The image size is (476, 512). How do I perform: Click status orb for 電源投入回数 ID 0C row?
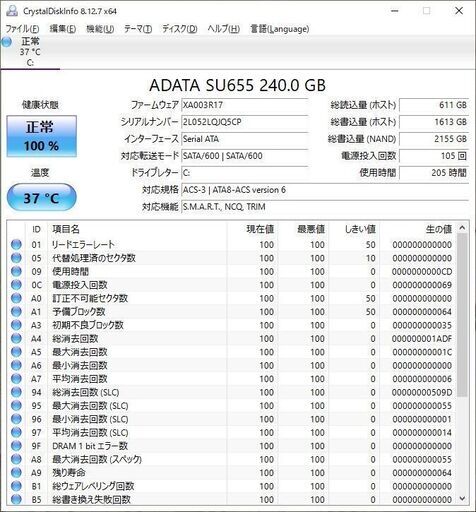pos(16,285)
